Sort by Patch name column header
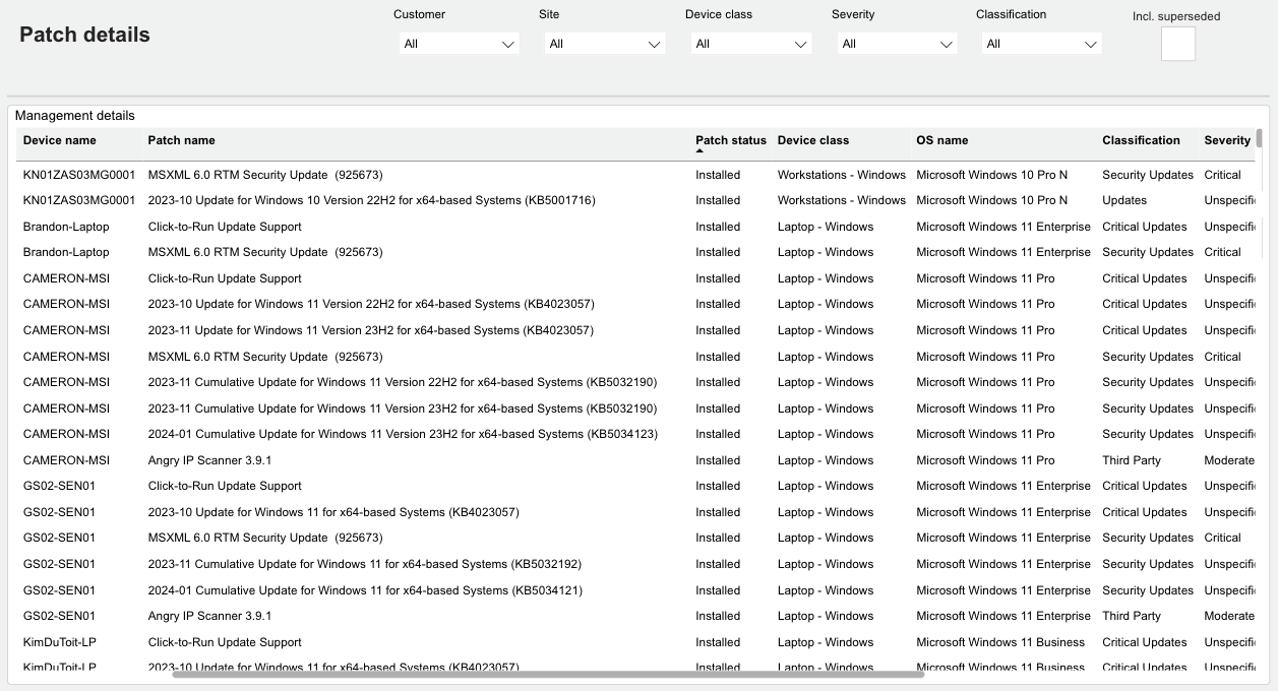The height and width of the screenshot is (691, 1278). [181, 141]
